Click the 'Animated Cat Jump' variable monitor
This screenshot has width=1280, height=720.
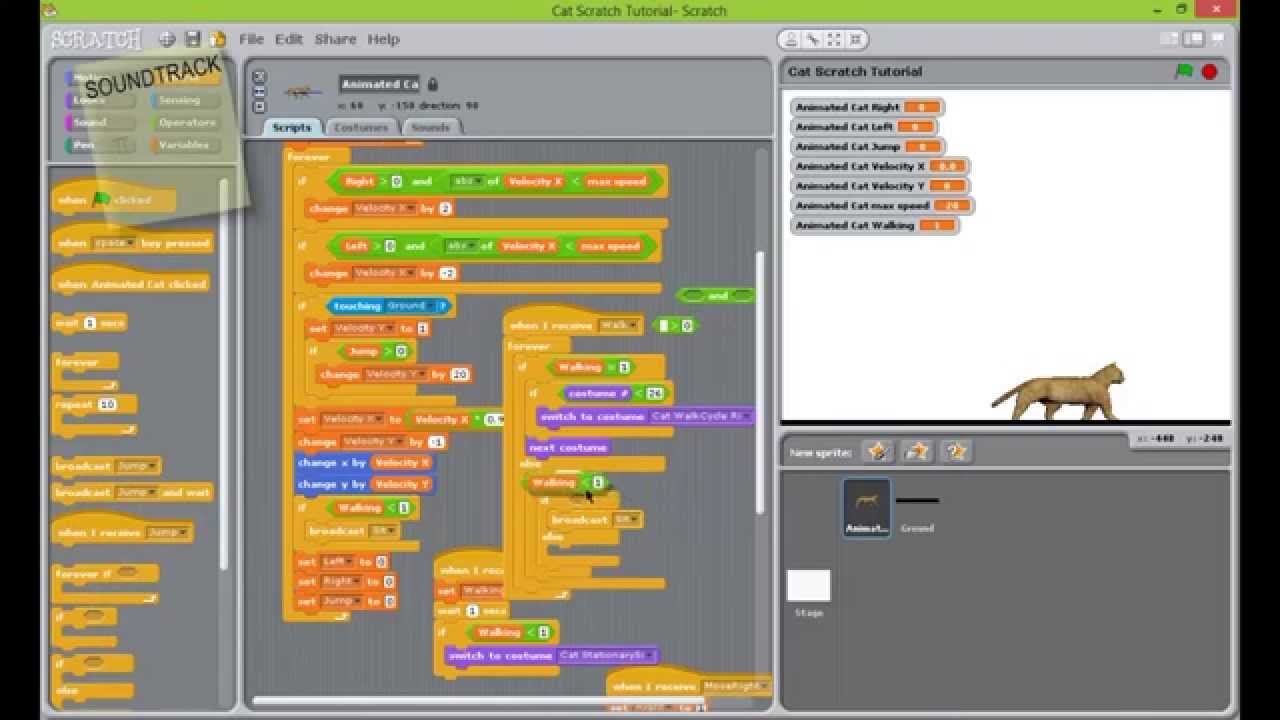[x=868, y=146]
